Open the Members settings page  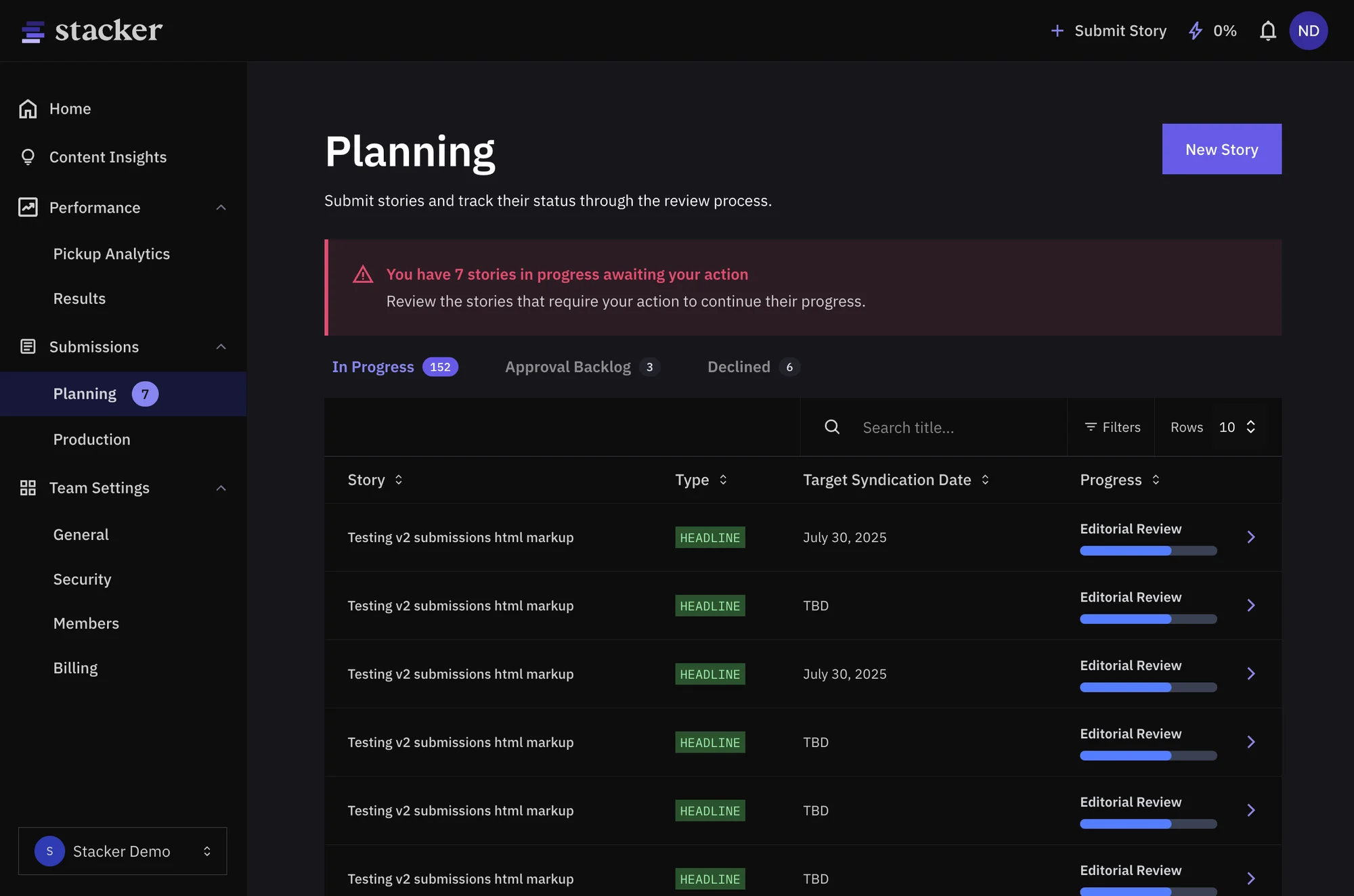86,623
